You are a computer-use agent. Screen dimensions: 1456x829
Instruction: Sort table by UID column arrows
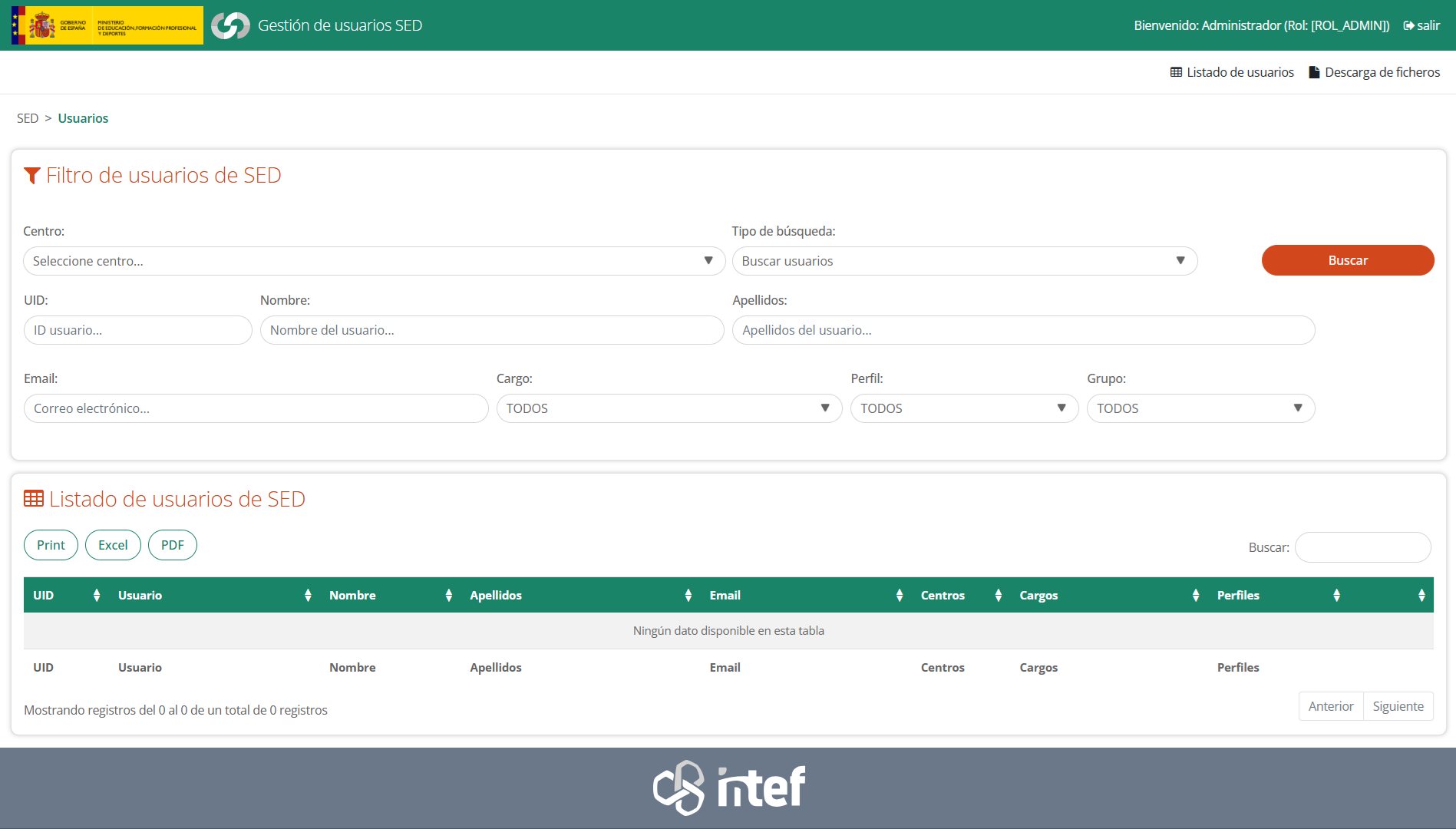[97, 595]
